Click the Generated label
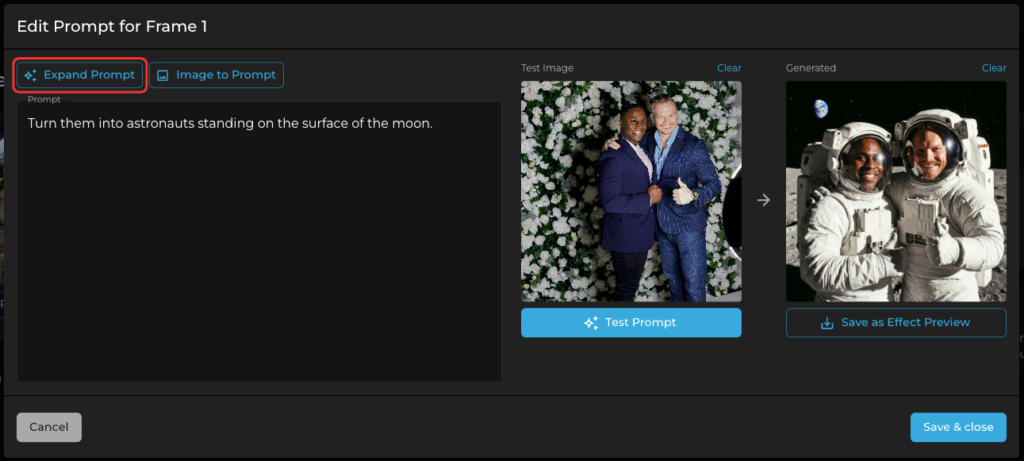Screen dimensions: 1024x461 [810, 68]
